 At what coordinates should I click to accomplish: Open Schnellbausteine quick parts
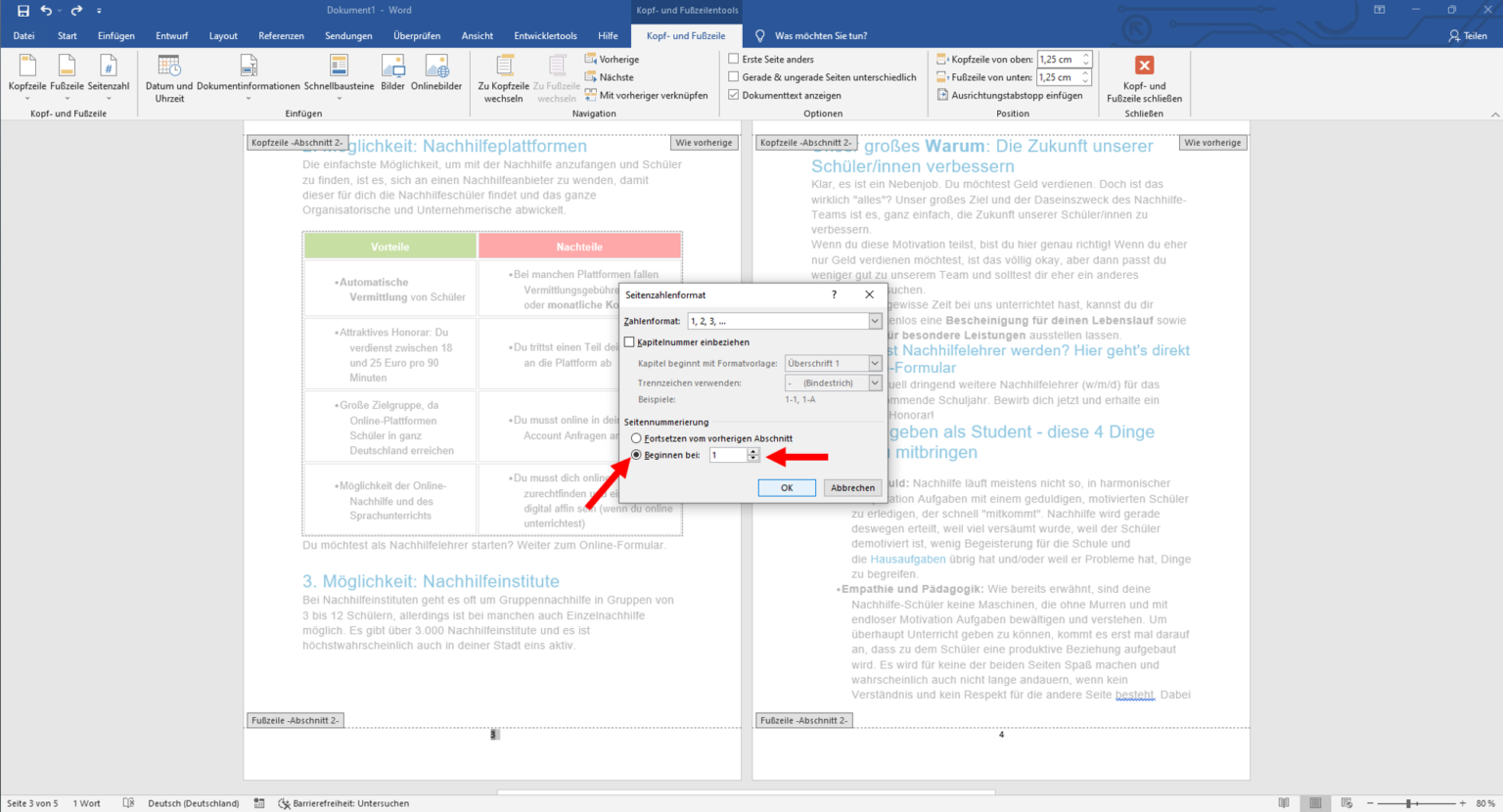pyautogui.click(x=339, y=76)
